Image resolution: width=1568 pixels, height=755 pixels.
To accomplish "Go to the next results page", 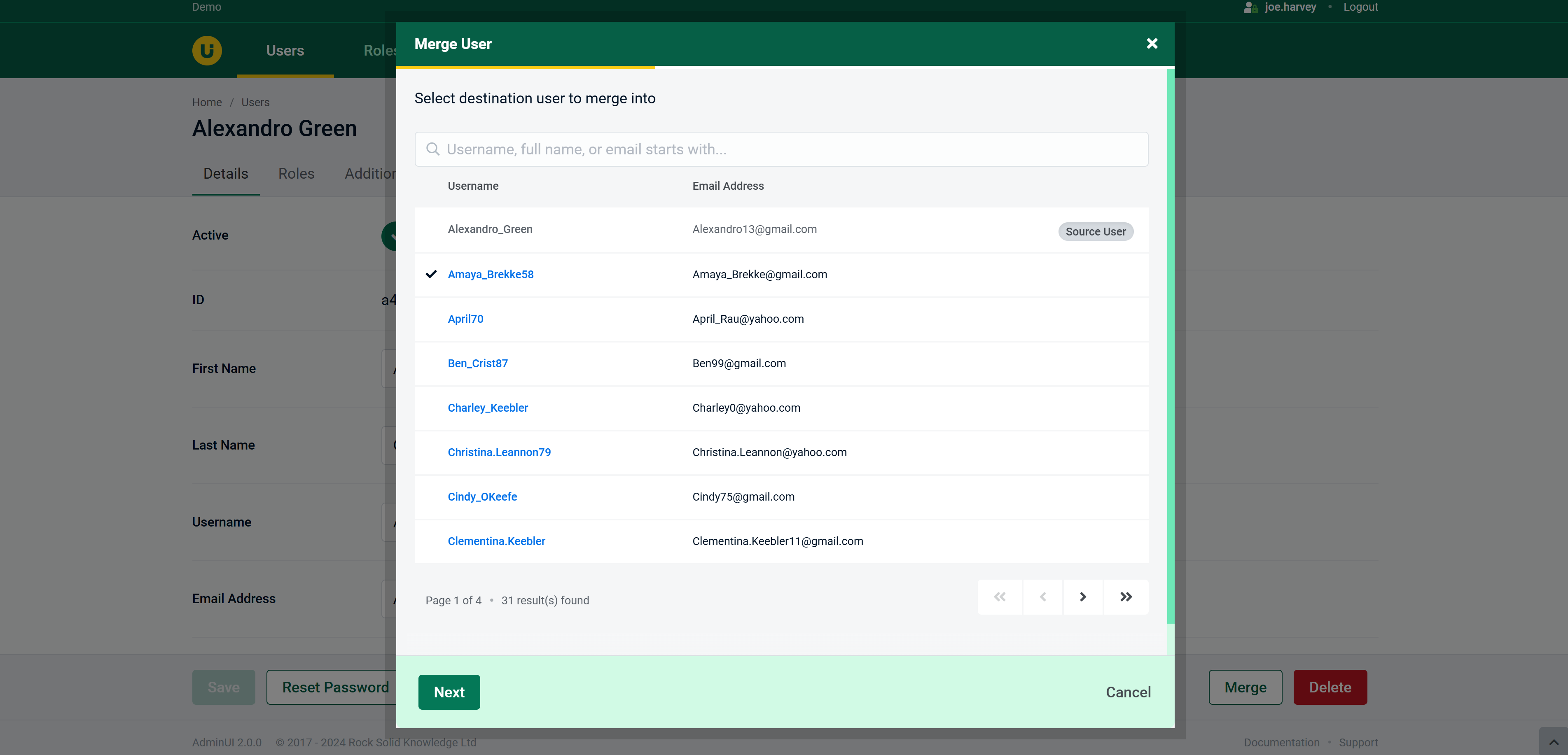I will [1083, 597].
